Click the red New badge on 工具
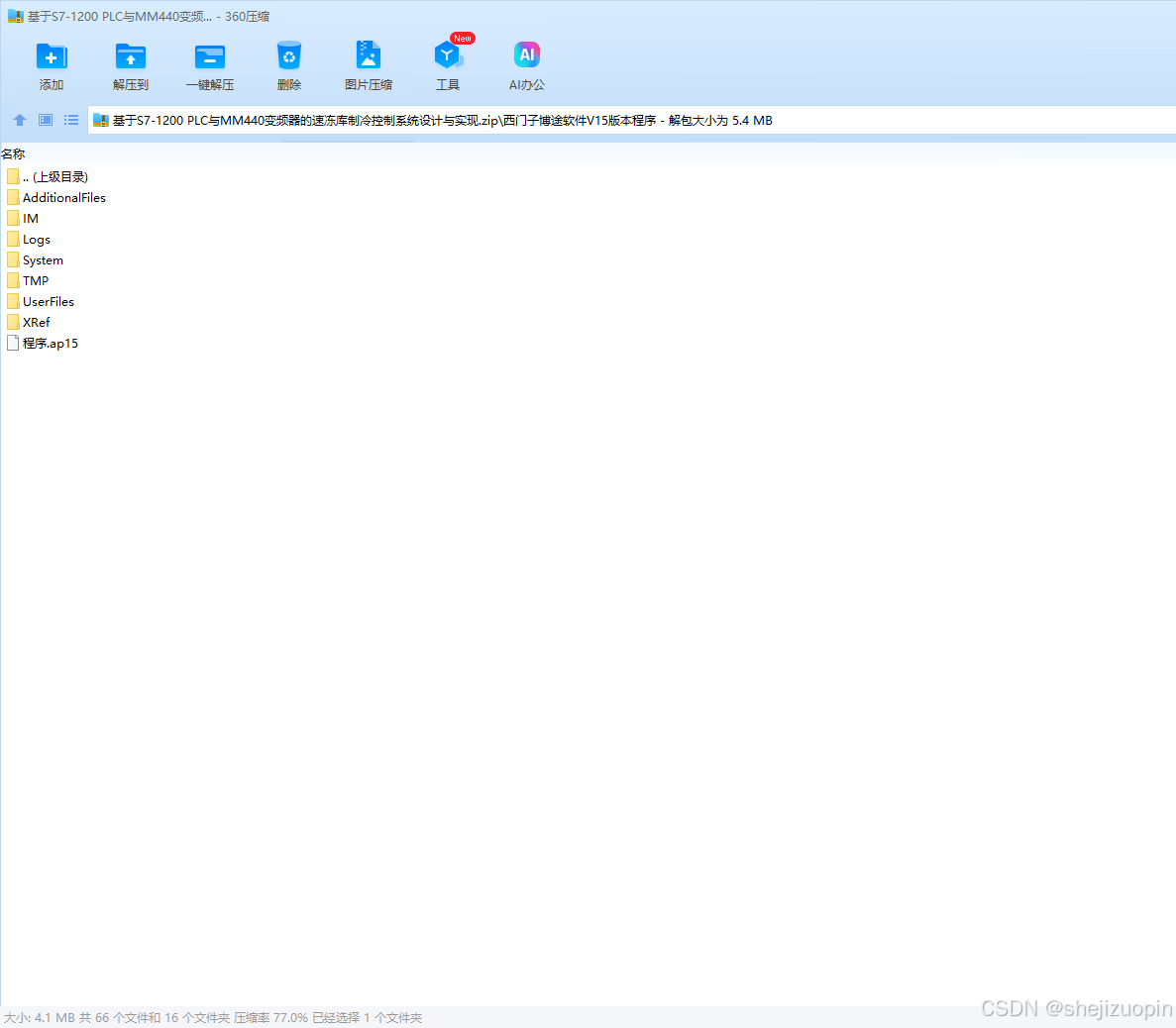The height and width of the screenshot is (1028, 1176). (462, 39)
